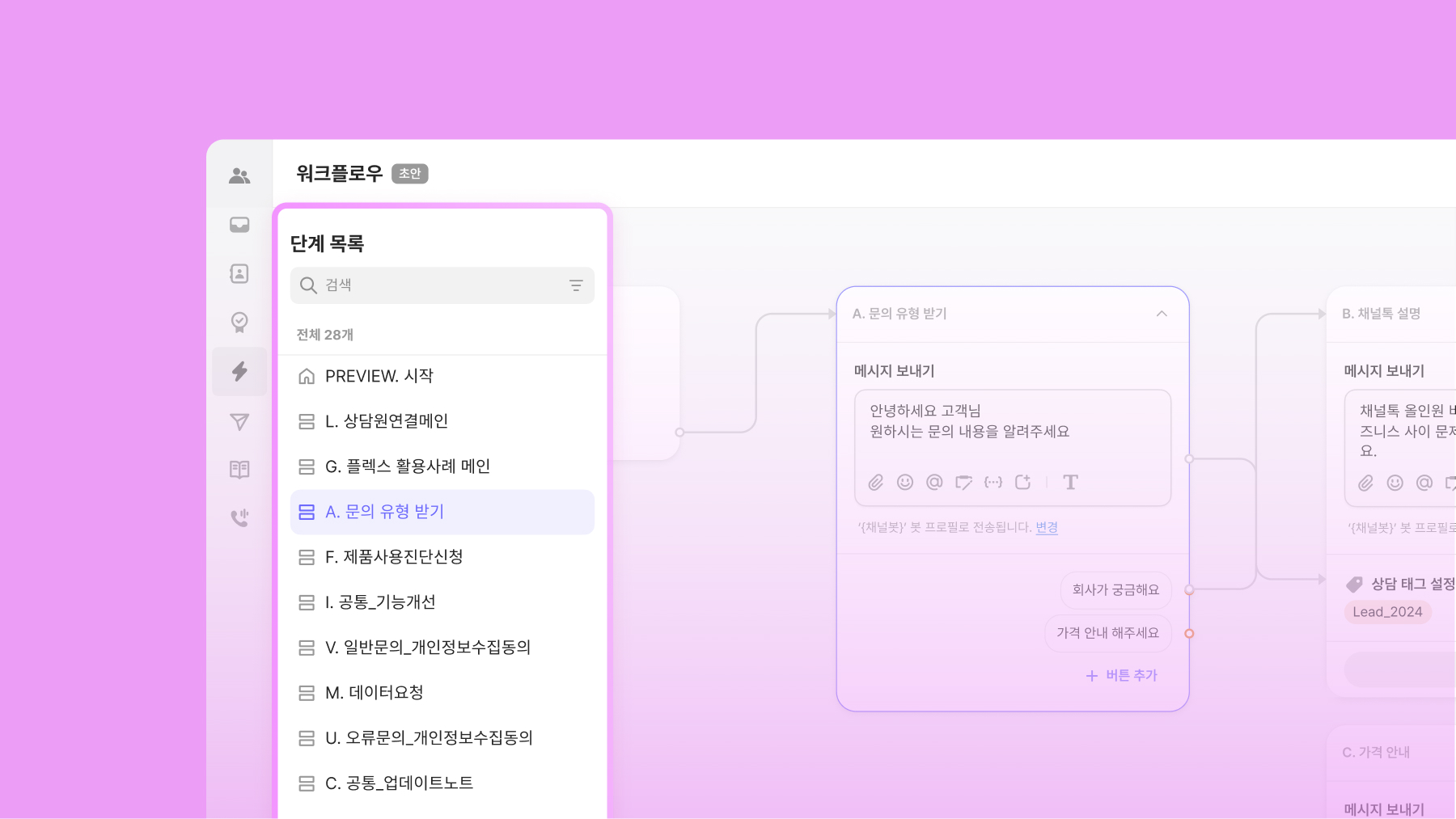Click the attachment paperclip in node A message
The image size is (1456, 819).
click(876, 483)
